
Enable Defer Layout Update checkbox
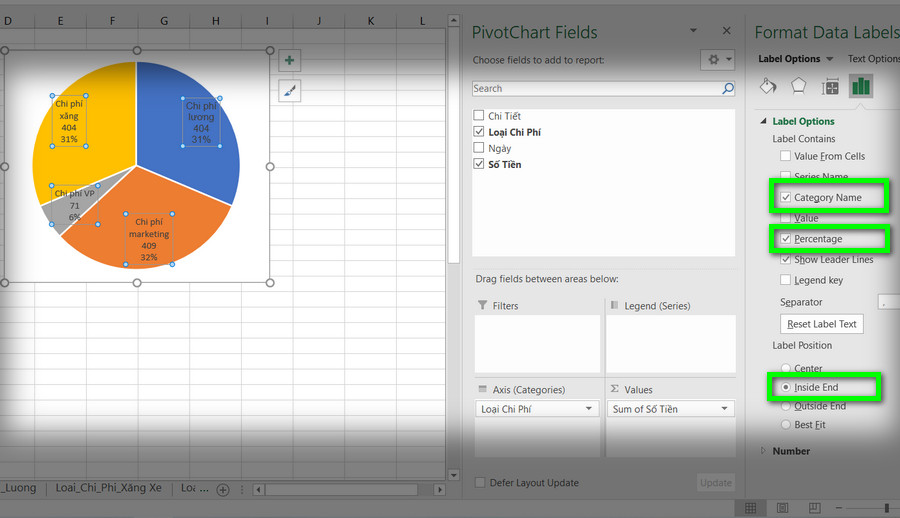click(480, 482)
